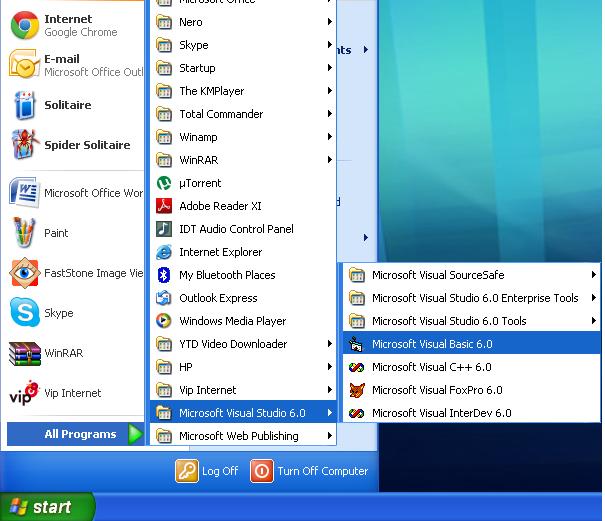Viewport: 605px width, 521px height.
Task: Click "The KMPlayer" label text
Action: coord(211,91)
